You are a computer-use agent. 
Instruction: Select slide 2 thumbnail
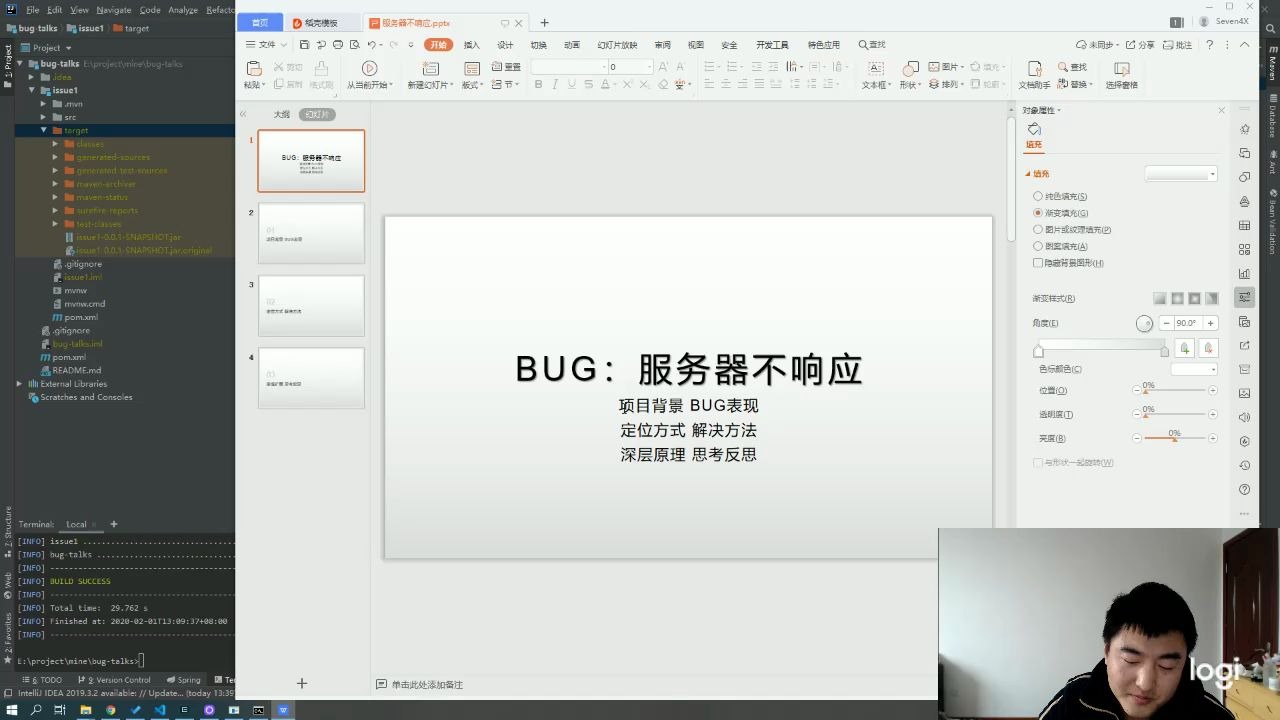click(x=311, y=233)
